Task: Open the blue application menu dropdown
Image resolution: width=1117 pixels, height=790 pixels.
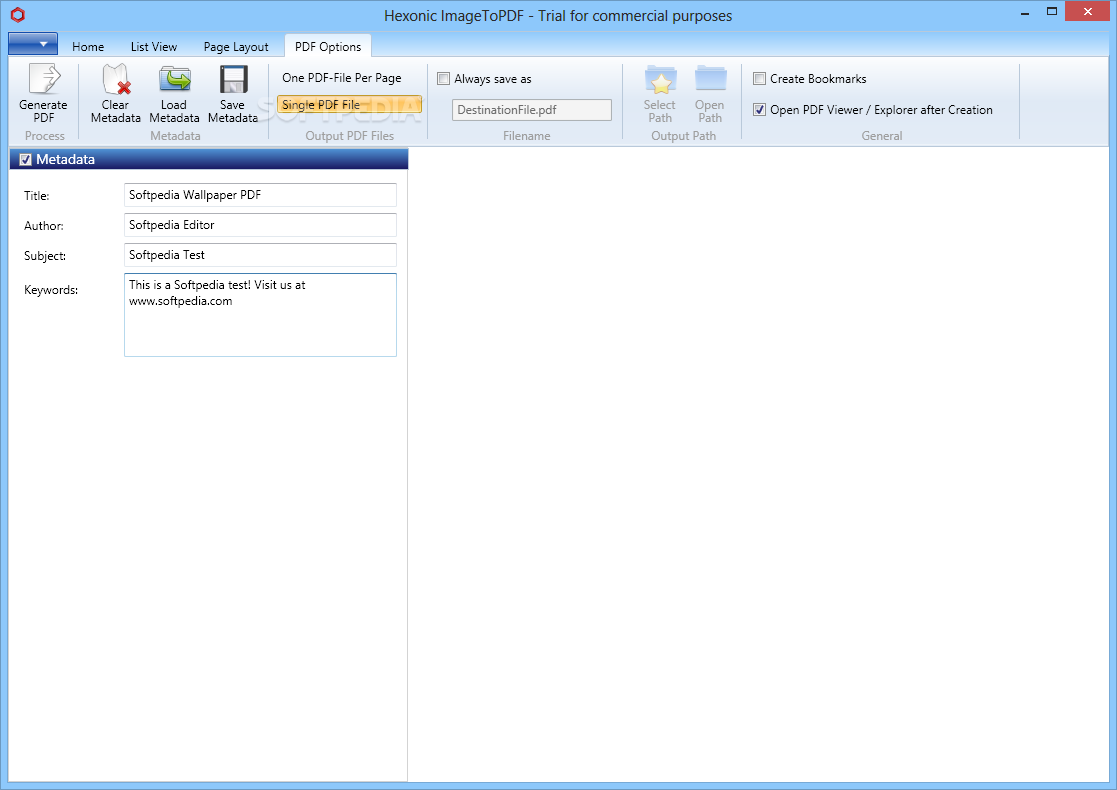Action: [x=33, y=44]
